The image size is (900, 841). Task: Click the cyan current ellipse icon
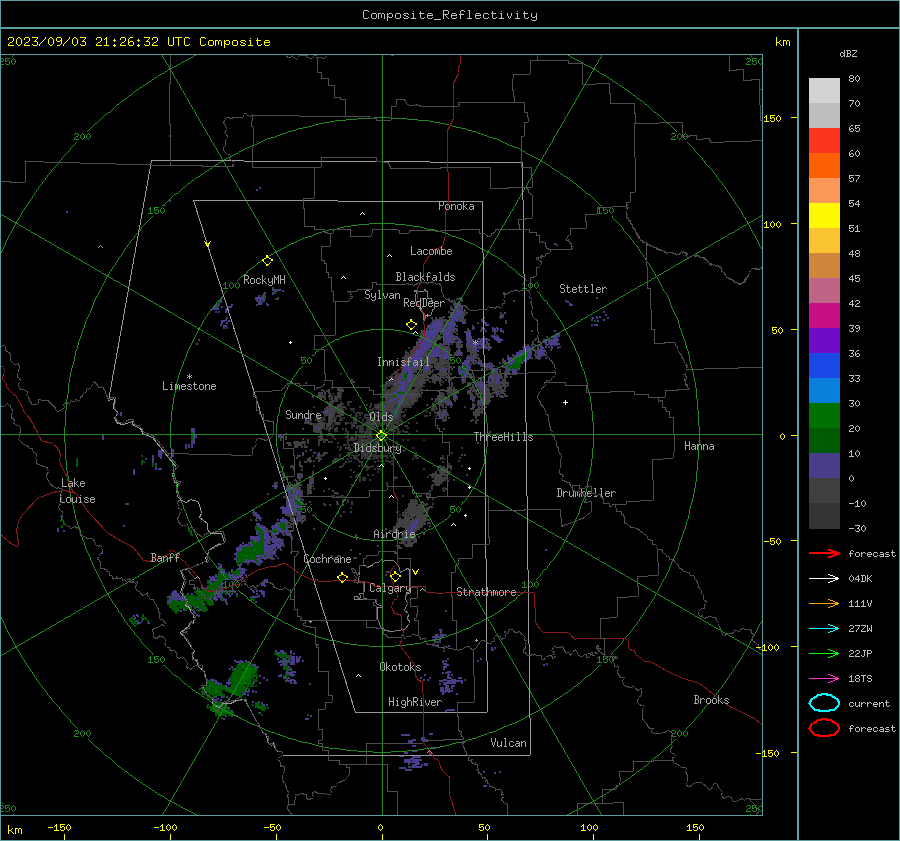[824, 703]
